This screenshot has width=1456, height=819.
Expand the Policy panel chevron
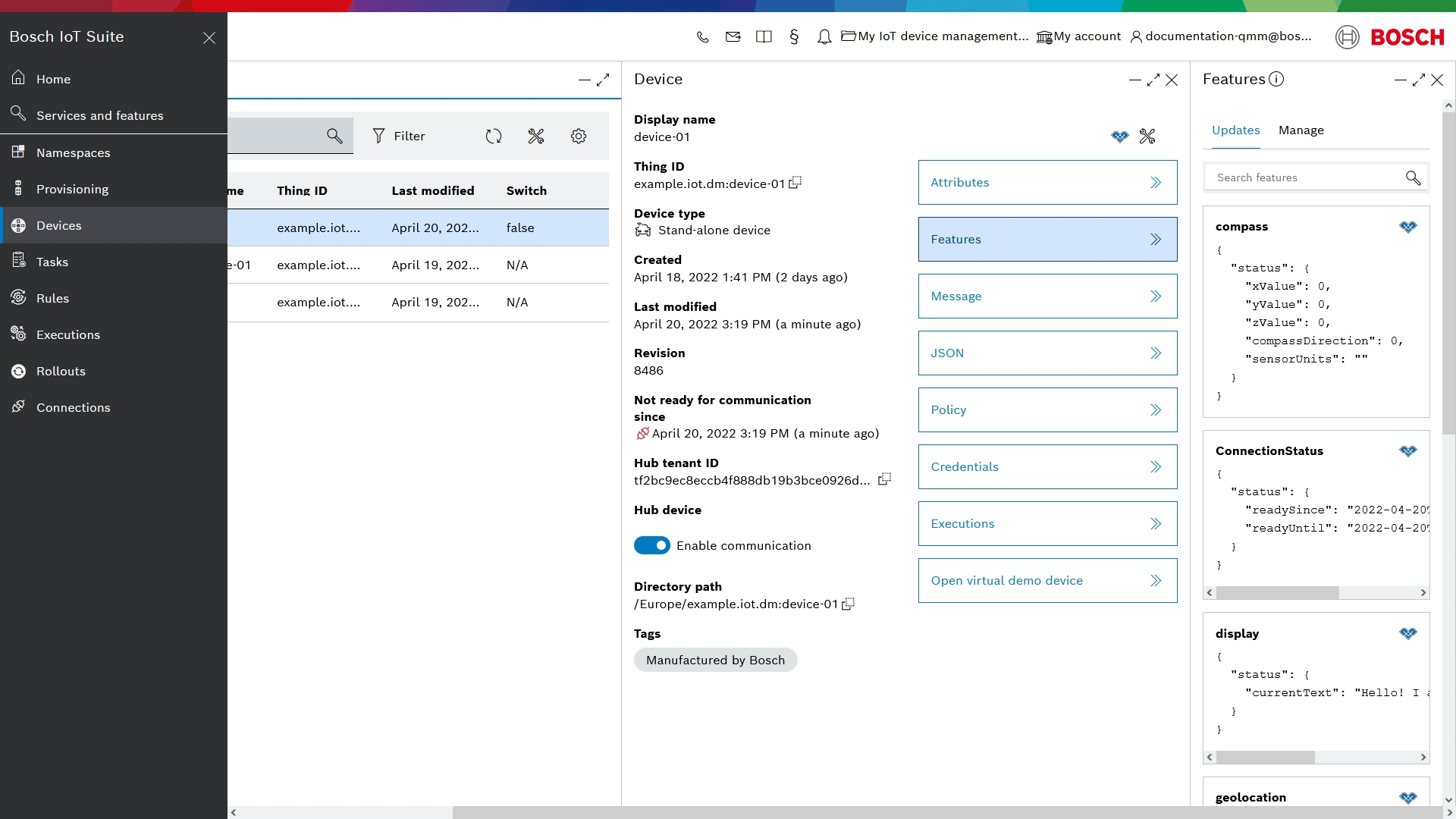pos(1155,410)
